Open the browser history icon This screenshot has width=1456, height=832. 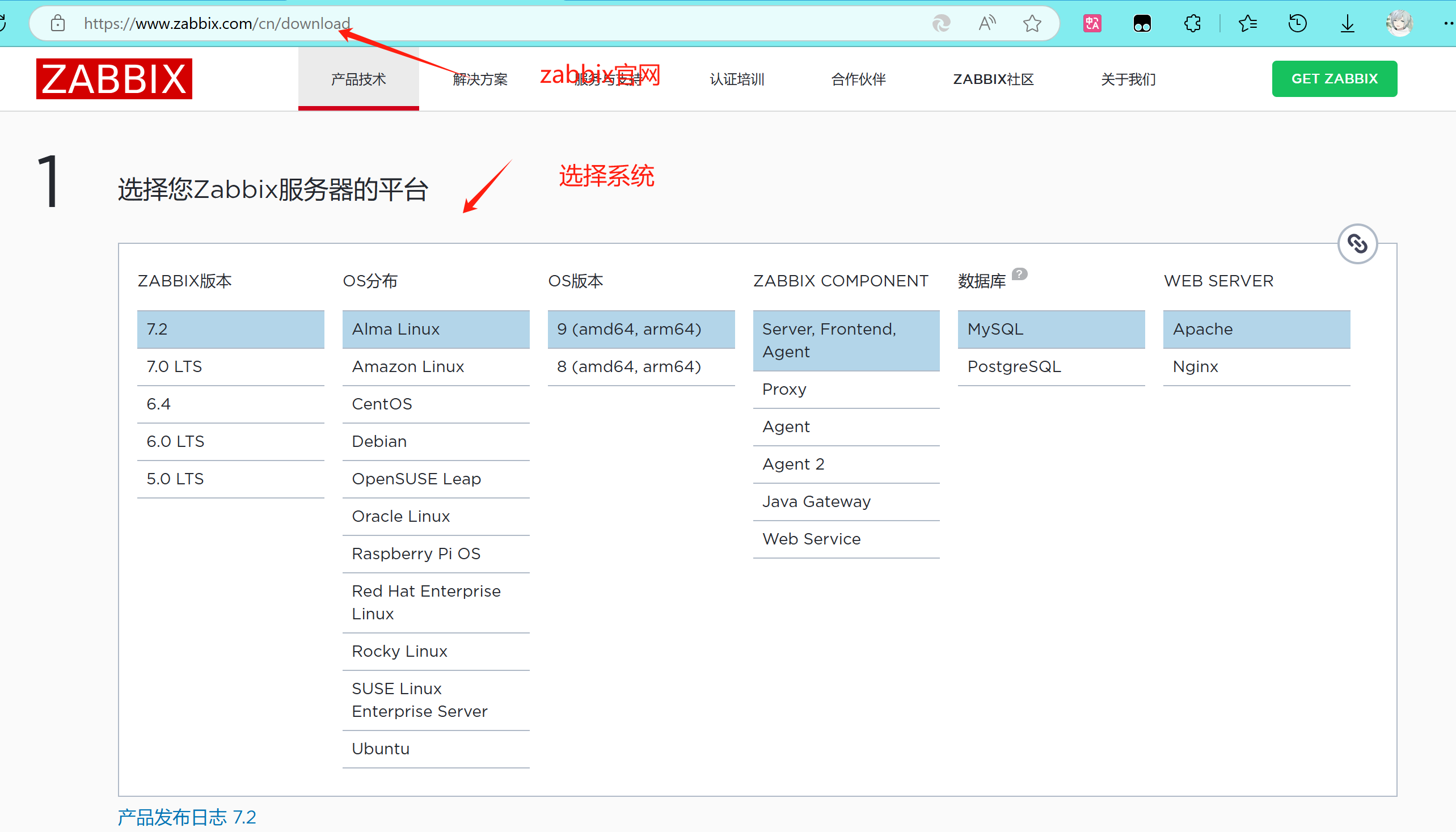tap(1298, 23)
